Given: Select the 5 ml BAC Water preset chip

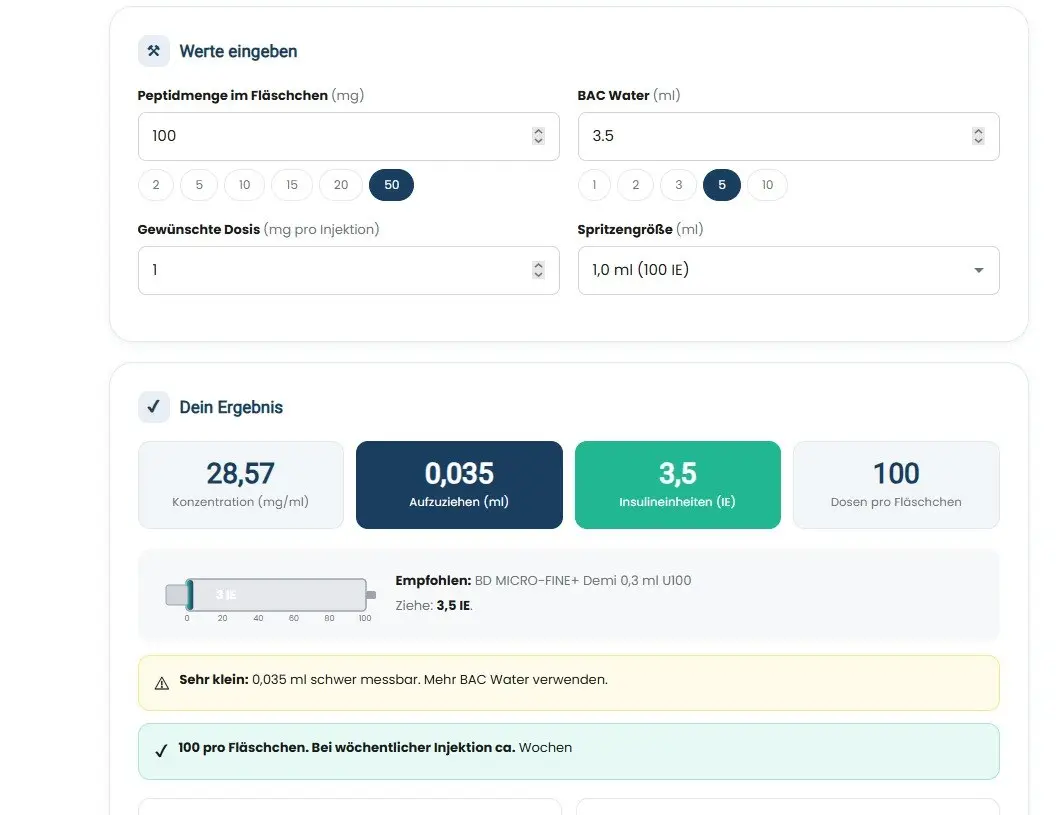Looking at the screenshot, I should point(722,185).
